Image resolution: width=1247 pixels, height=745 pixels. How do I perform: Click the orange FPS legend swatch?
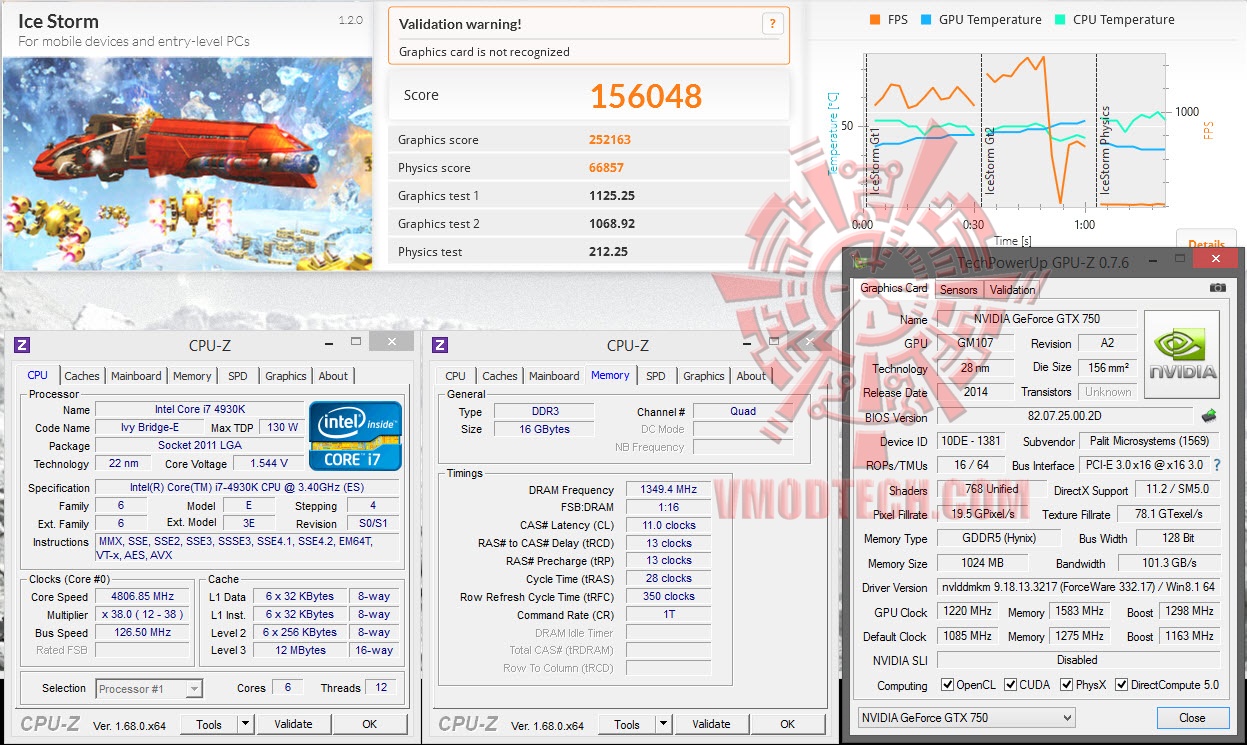point(875,19)
